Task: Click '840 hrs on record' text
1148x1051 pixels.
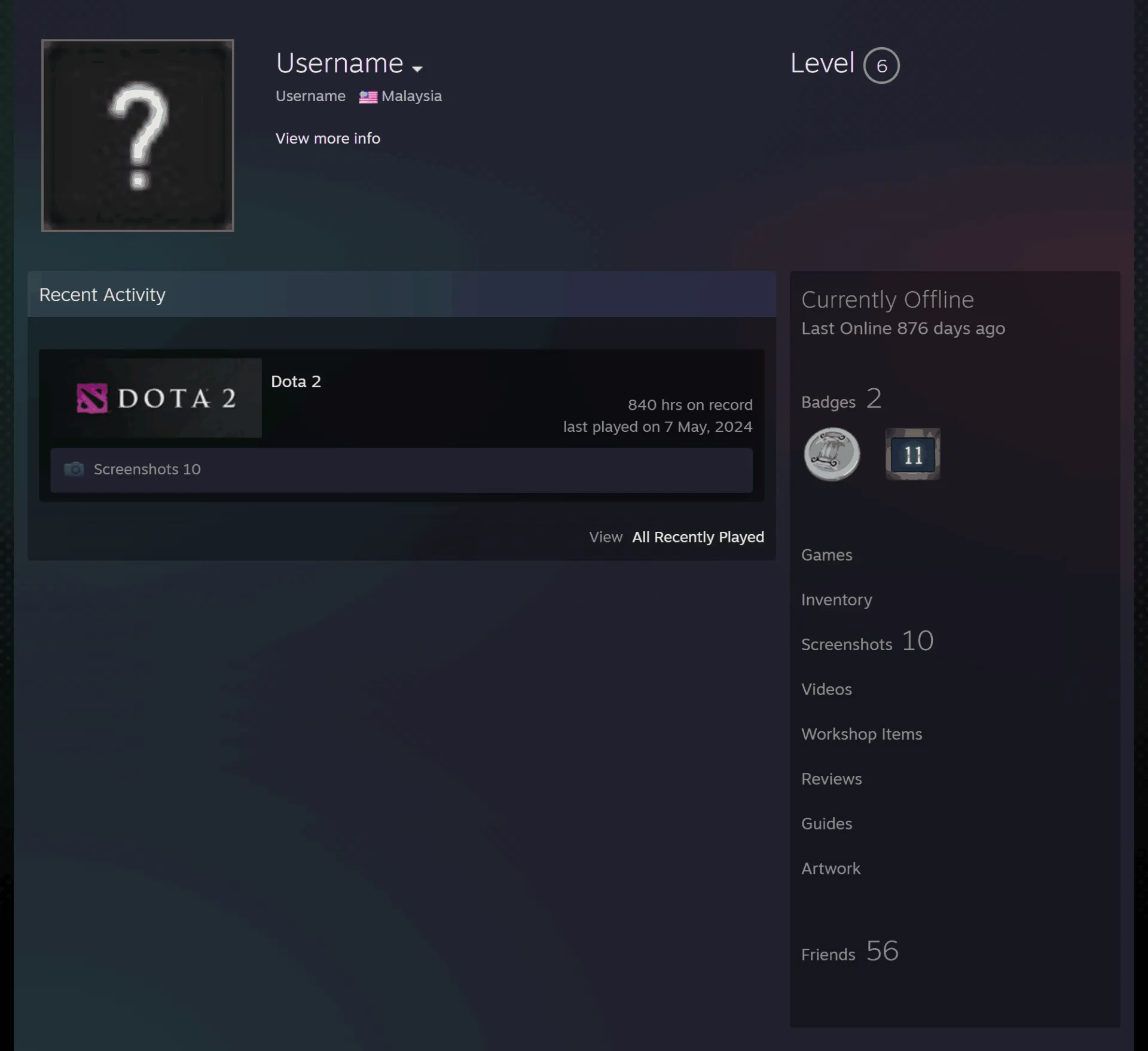Action: (690, 405)
